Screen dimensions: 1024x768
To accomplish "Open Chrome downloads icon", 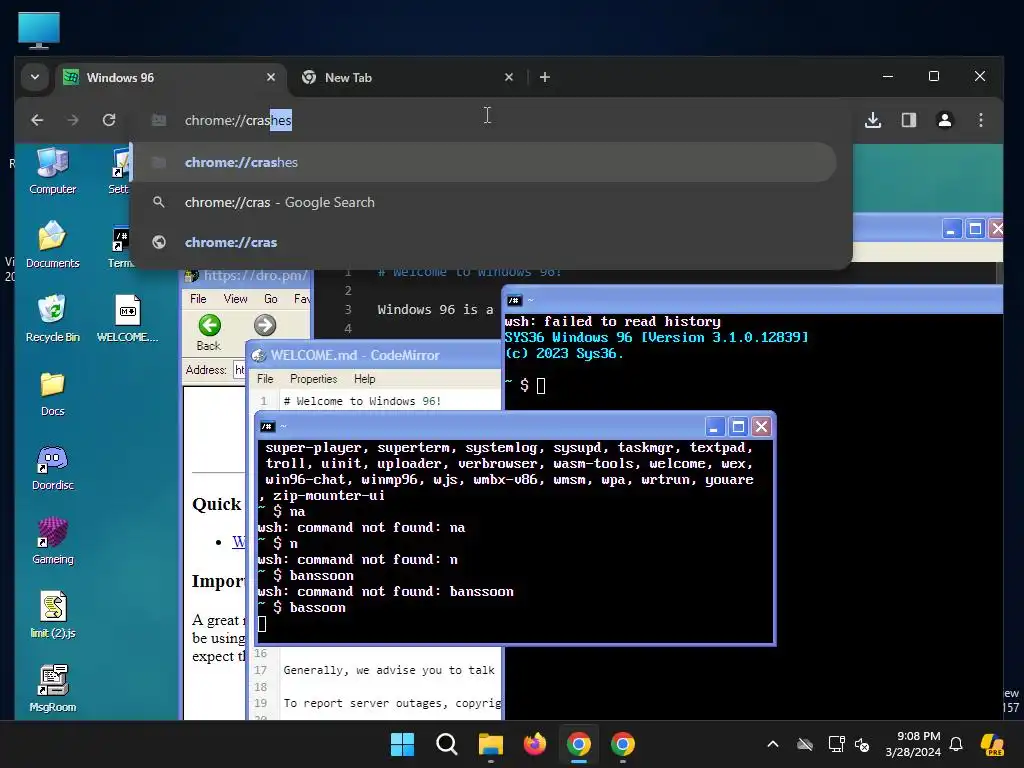I will point(873,120).
